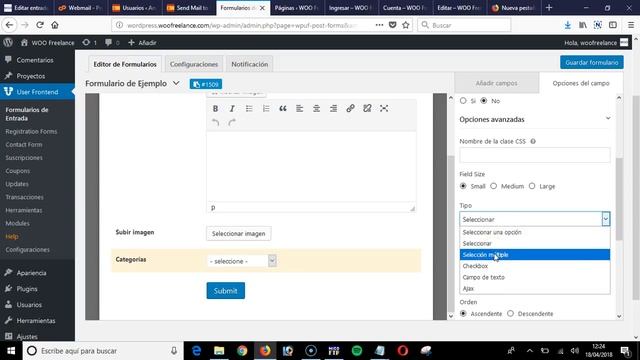Expand form title dropdown chevron
This screenshot has height=360, width=640.
(x=176, y=83)
